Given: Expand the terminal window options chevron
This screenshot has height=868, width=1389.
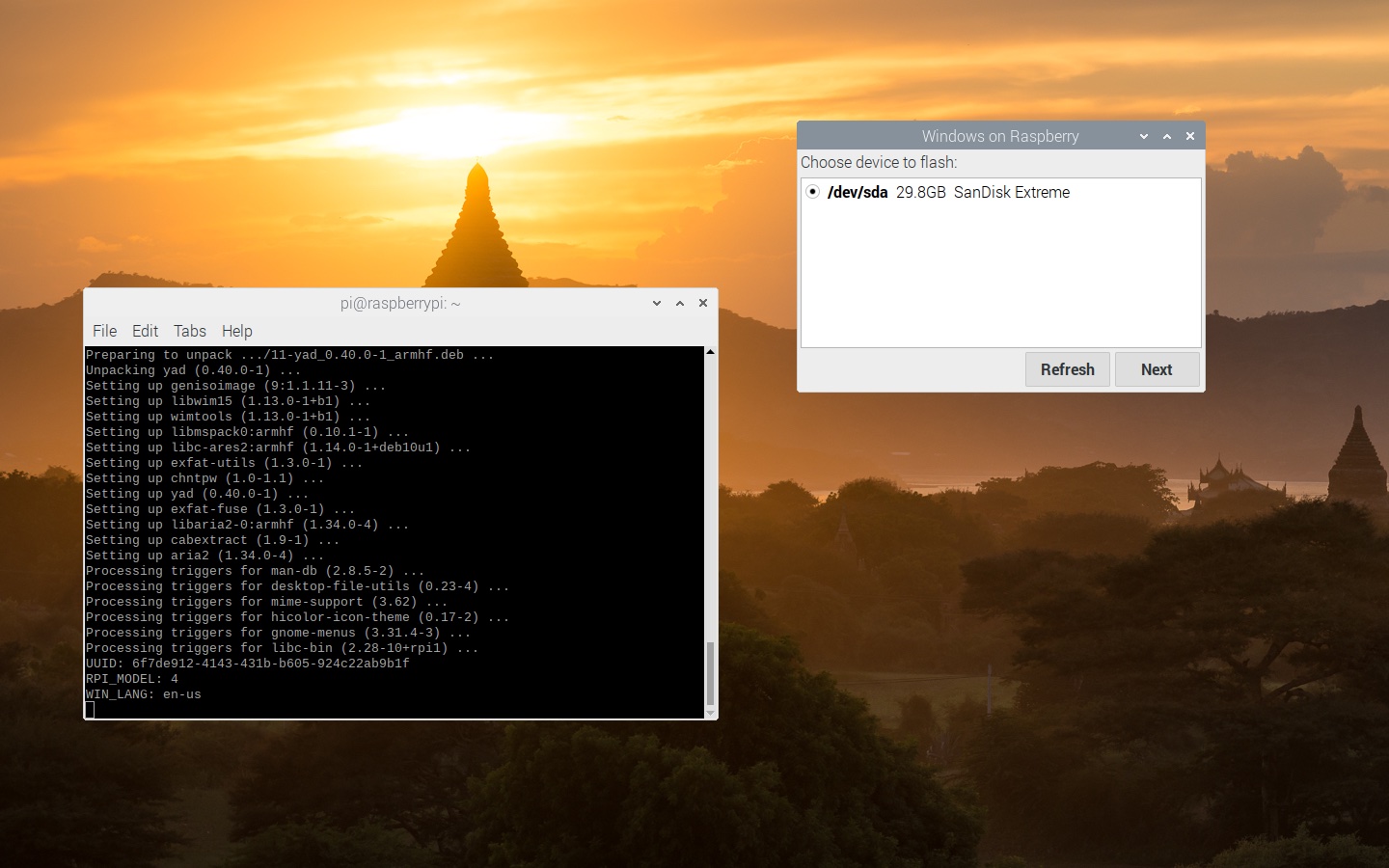Looking at the screenshot, I should pyautogui.click(x=656, y=303).
